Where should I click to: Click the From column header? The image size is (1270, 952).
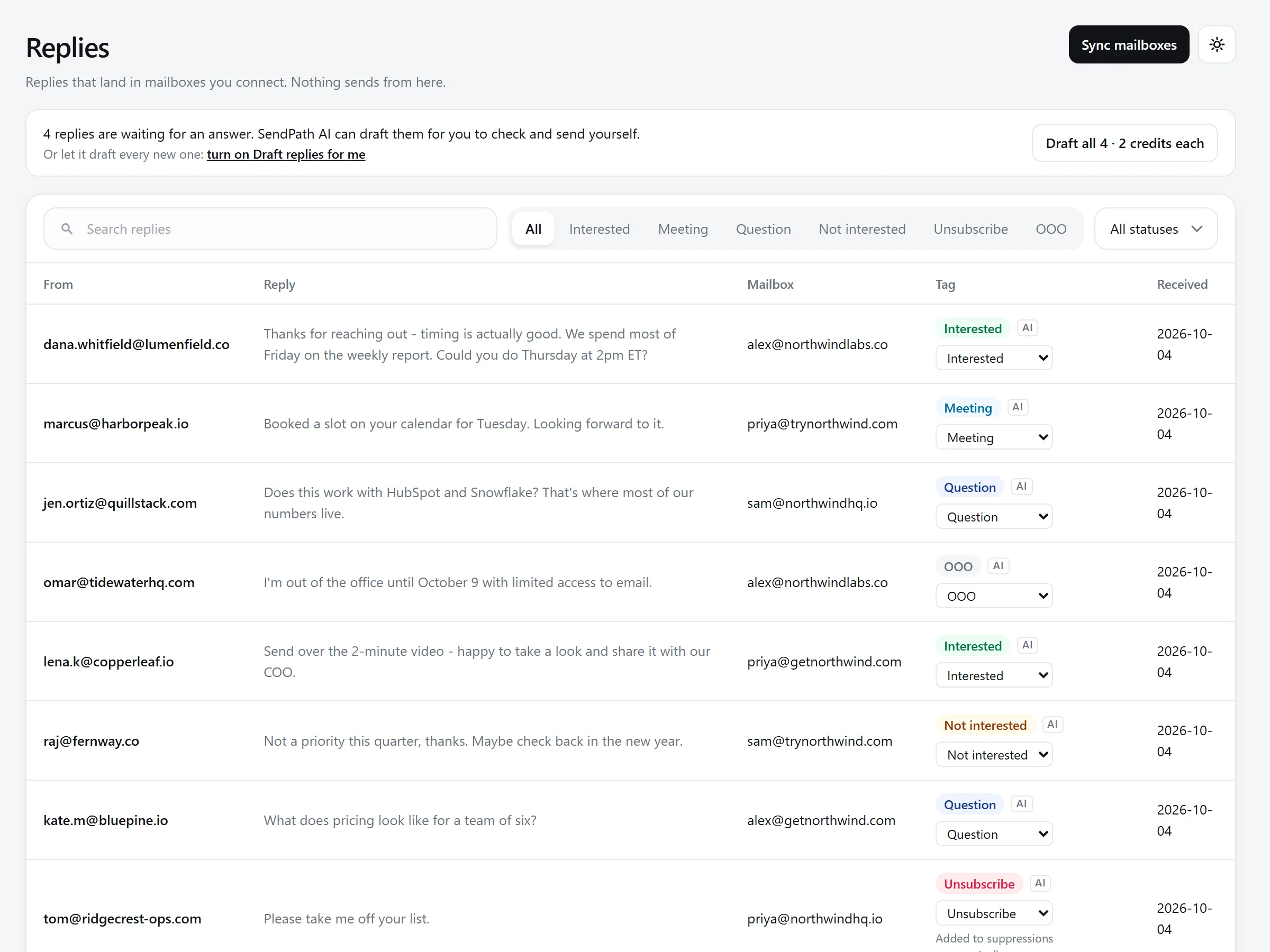coord(58,284)
